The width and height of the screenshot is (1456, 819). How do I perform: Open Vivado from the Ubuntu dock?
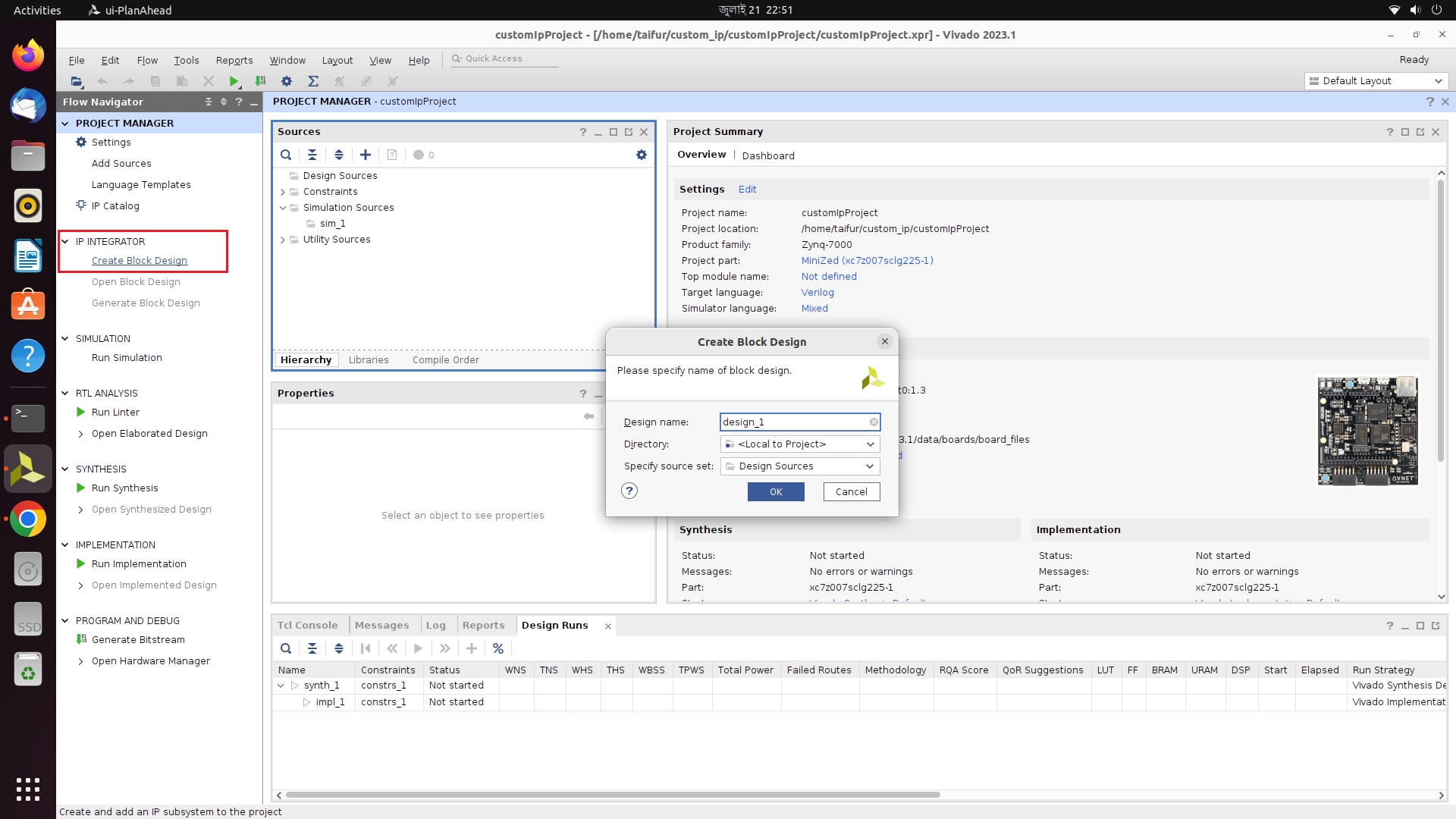coord(28,469)
